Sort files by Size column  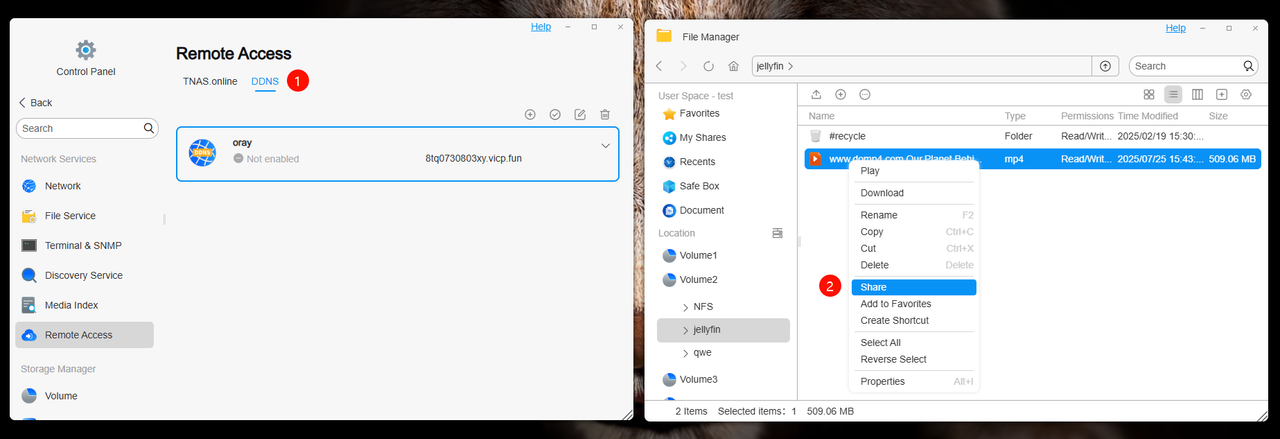pyautogui.click(x=1218, y=116)
